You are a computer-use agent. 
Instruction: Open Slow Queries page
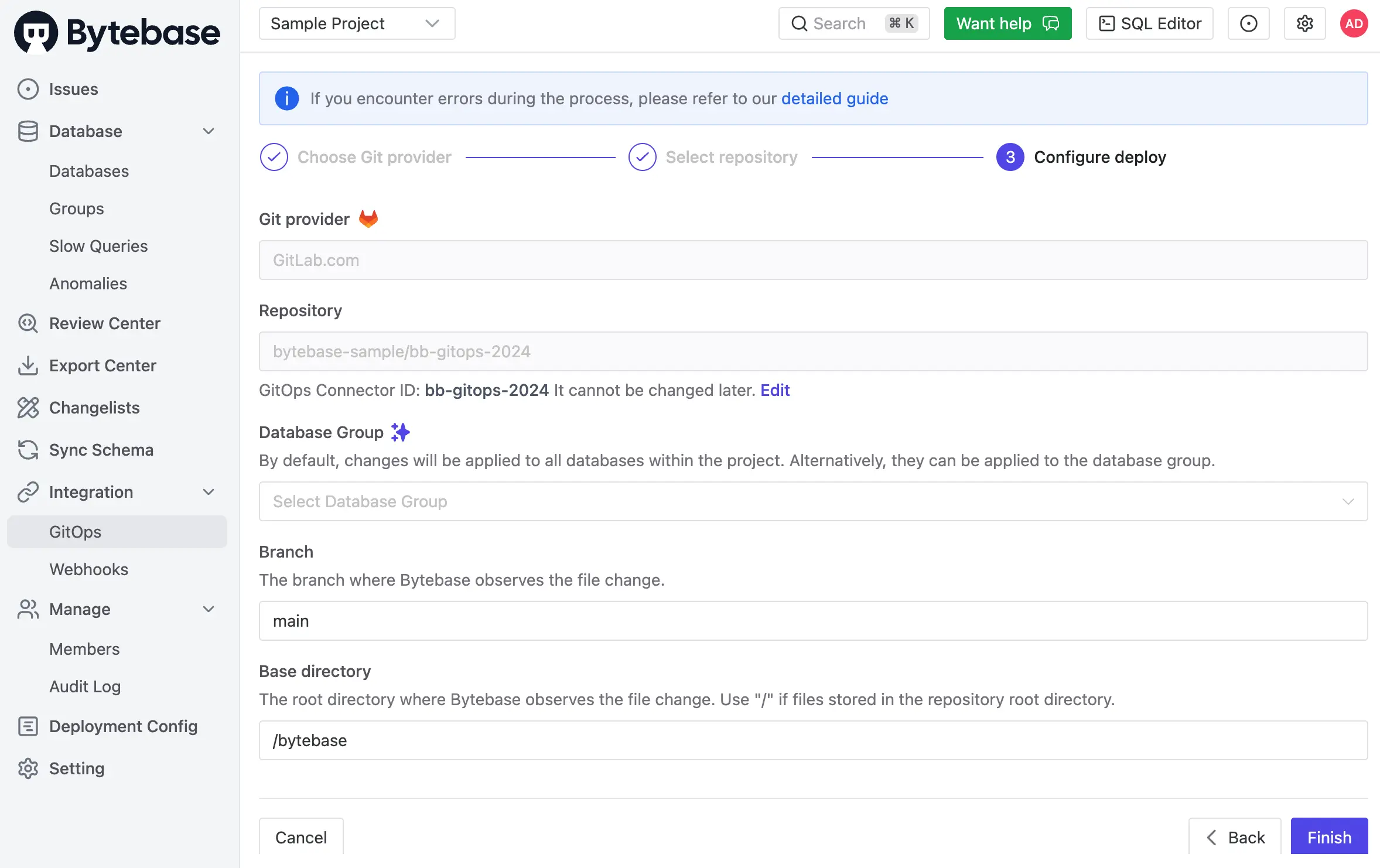point(98,246)
